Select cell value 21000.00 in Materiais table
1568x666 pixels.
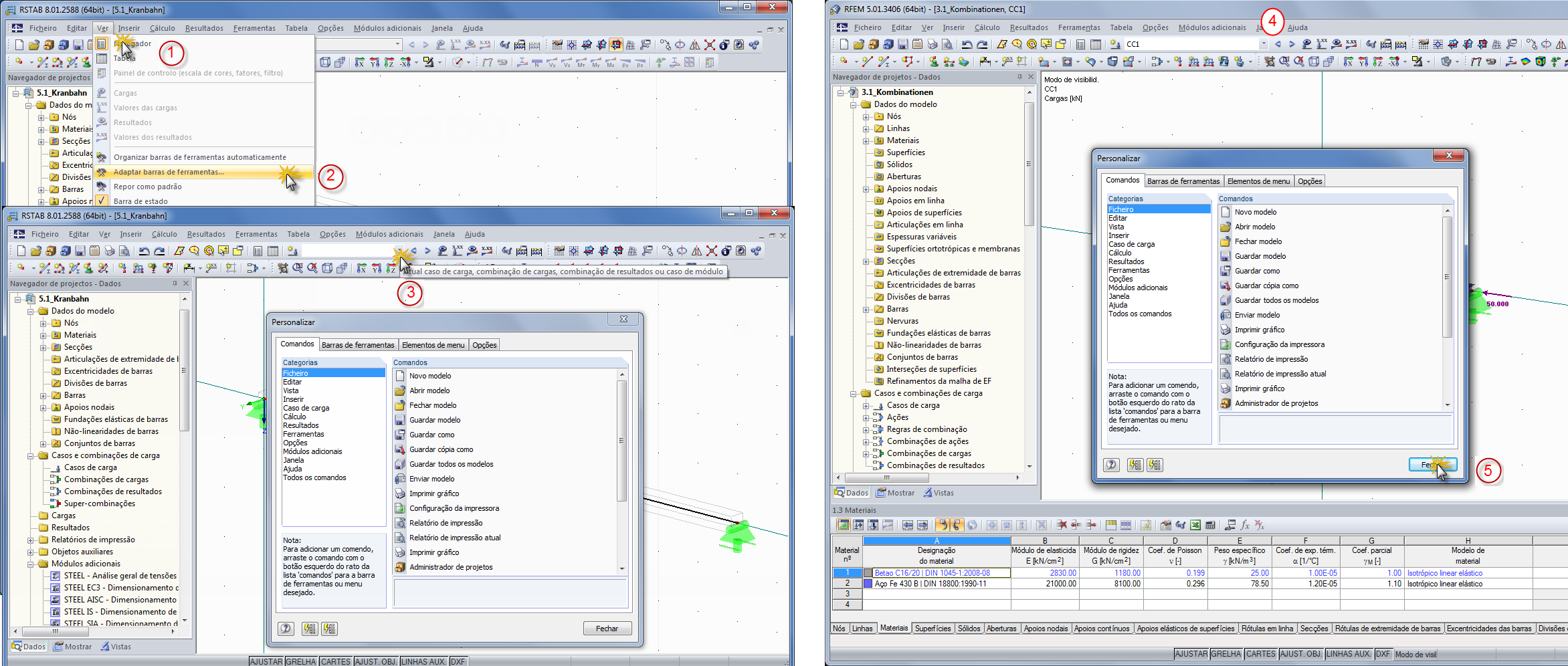1044,584
